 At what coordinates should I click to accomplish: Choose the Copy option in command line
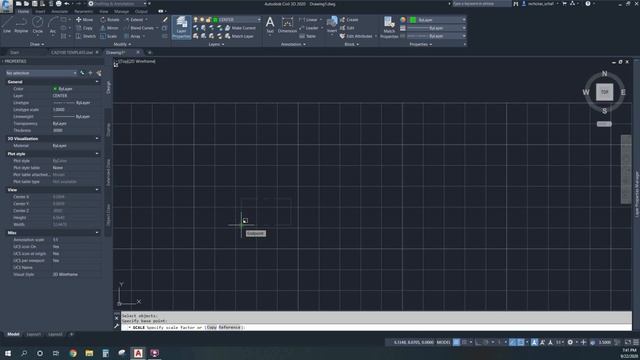[211, 327]
